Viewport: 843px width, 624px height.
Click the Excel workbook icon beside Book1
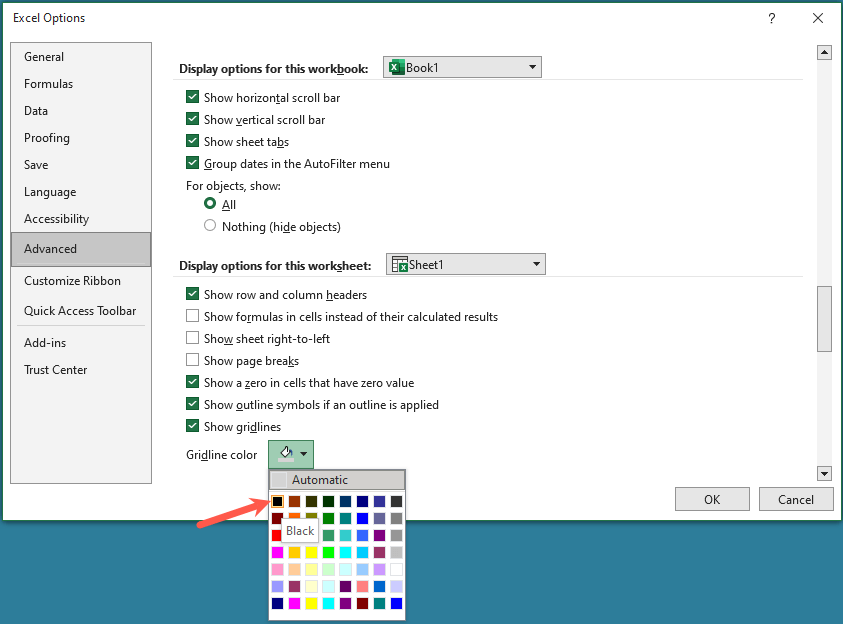(396, 67)
